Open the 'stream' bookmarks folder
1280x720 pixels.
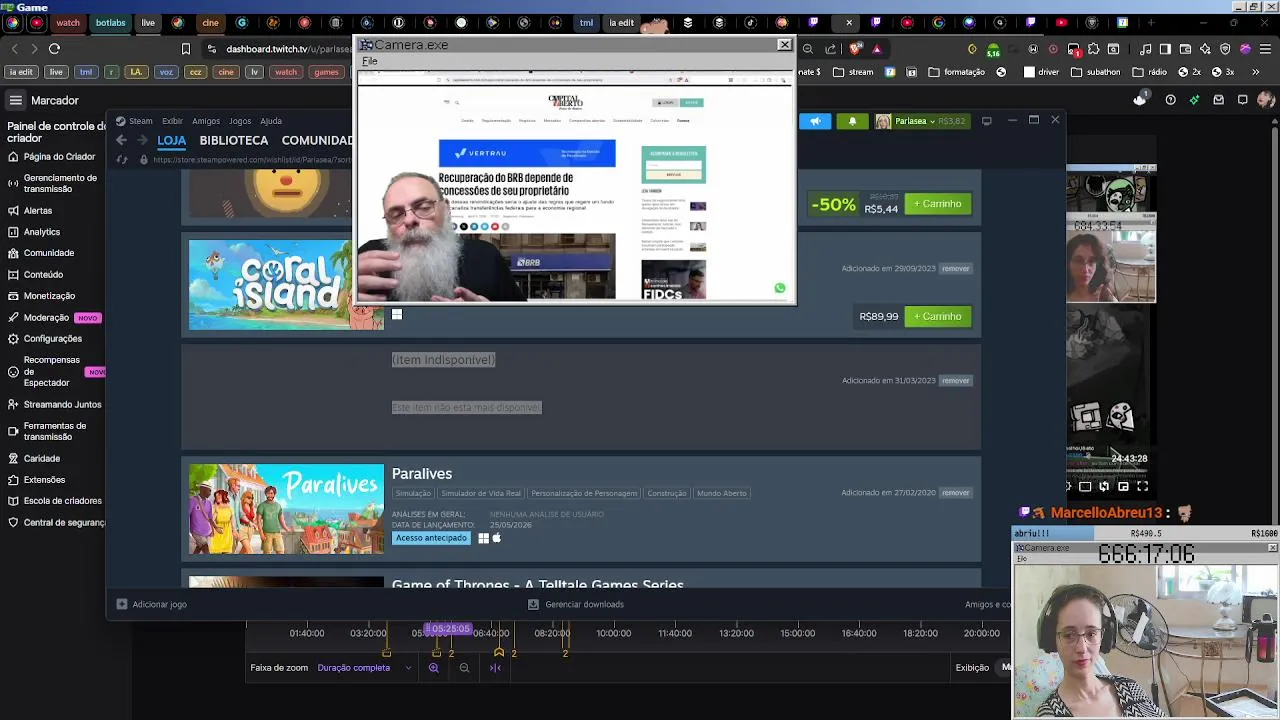853,72
